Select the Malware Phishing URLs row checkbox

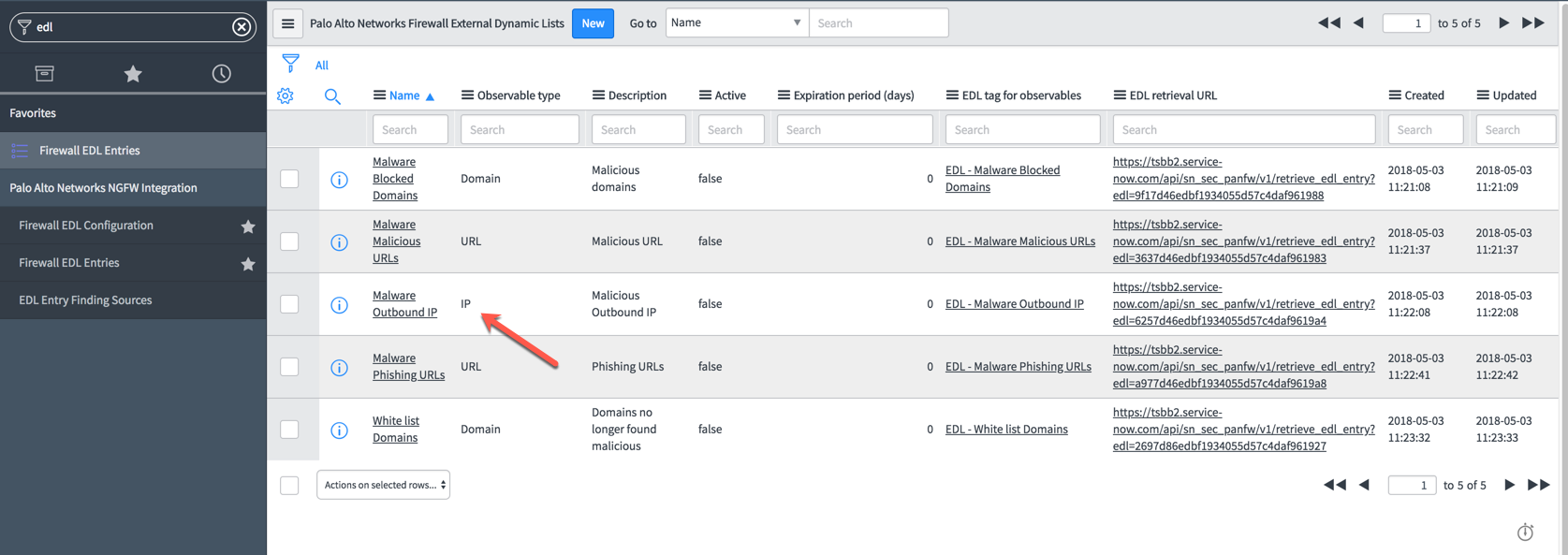pos(289,367)
